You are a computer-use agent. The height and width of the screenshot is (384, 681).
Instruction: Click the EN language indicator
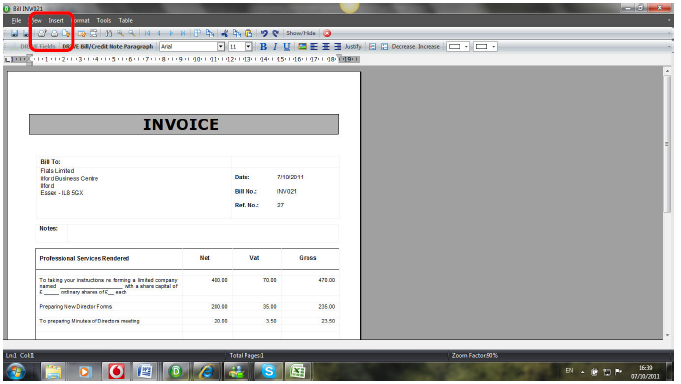tap(569, 371)
